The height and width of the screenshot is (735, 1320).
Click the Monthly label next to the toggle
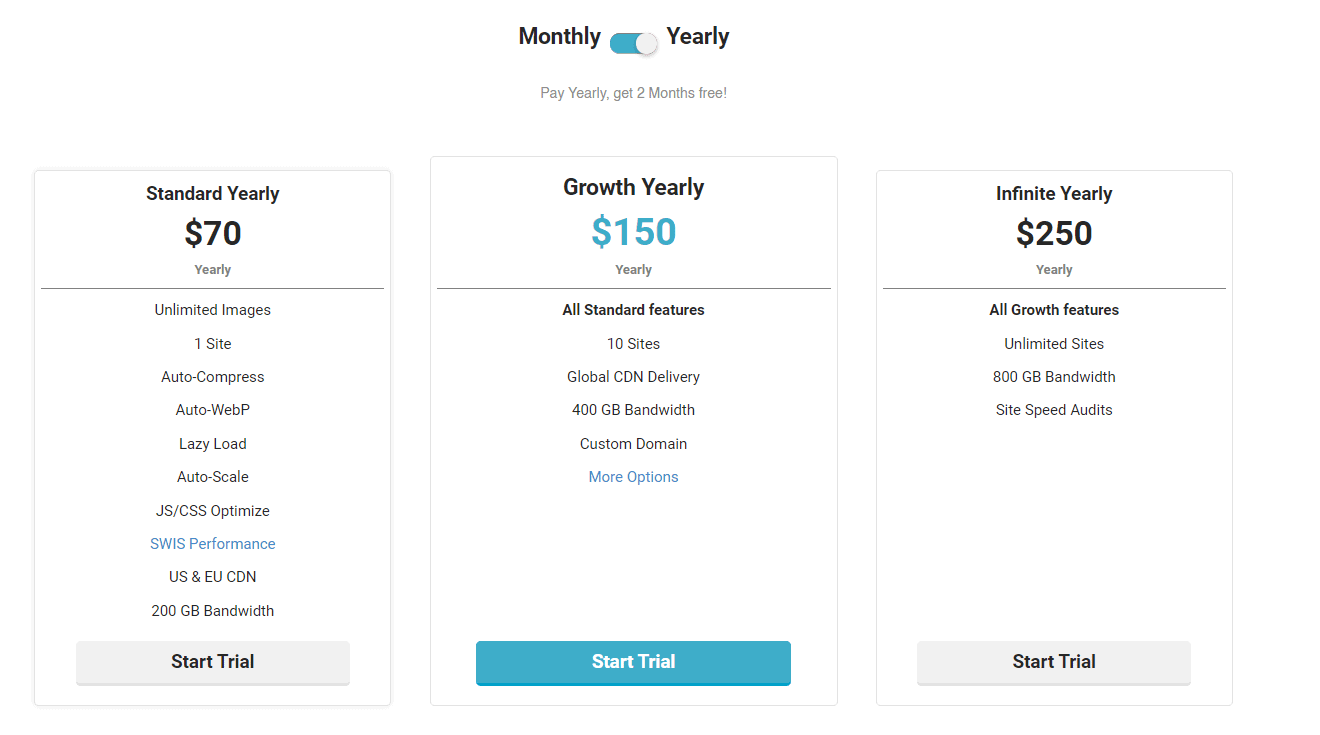[558, 36]
